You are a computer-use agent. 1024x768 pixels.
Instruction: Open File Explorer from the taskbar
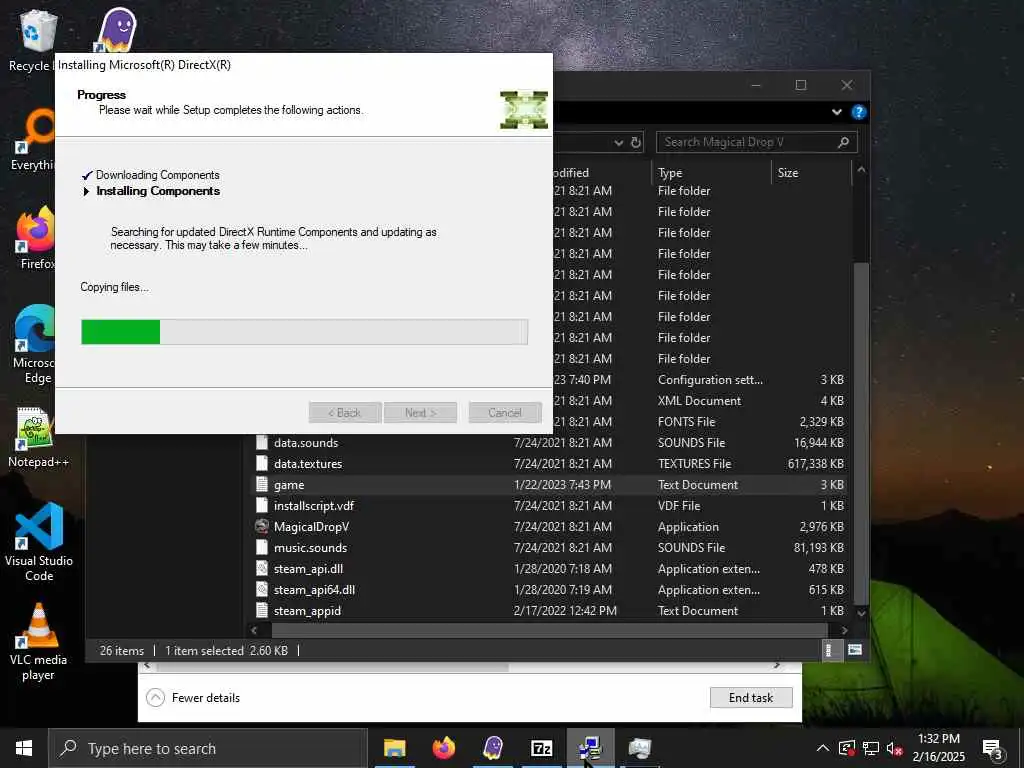click(394, 748)
